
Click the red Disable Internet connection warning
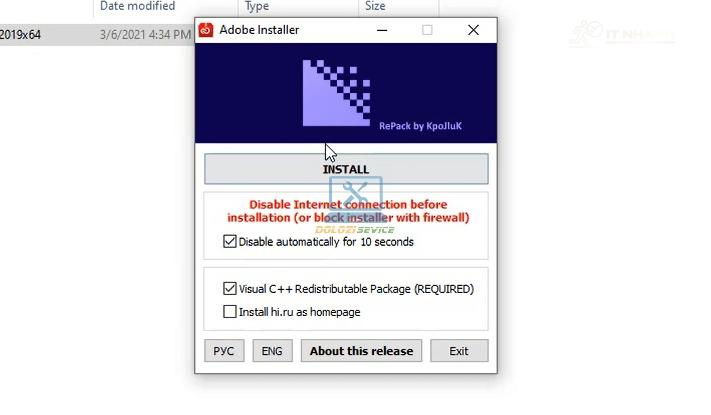[x=348, y=211]
